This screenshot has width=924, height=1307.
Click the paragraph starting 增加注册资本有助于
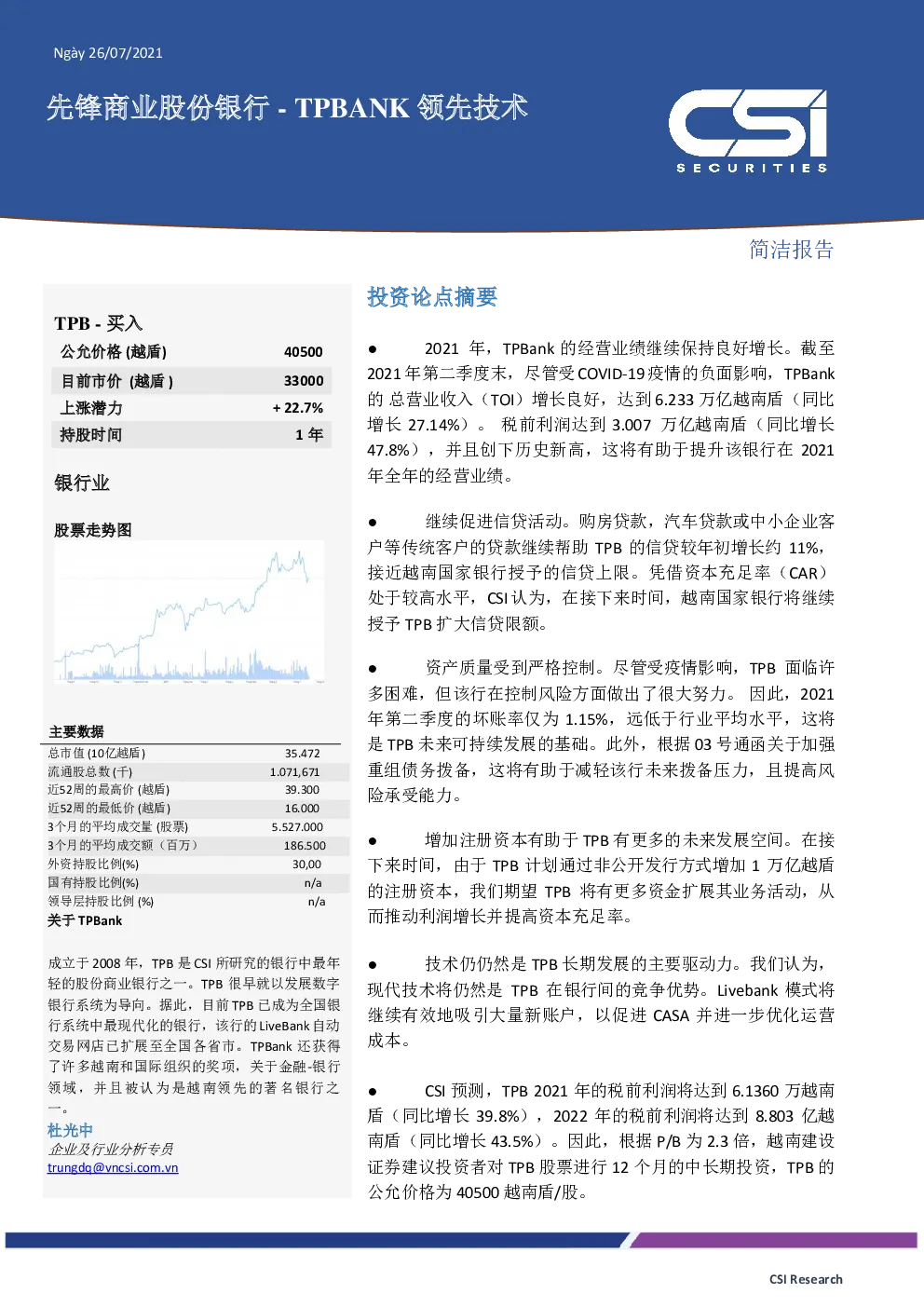(x=601, y=878)
